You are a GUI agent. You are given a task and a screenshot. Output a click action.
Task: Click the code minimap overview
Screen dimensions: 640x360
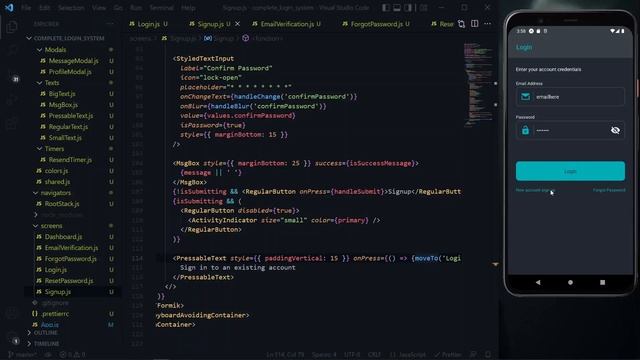pyautogui.click(x=478, y=84)
